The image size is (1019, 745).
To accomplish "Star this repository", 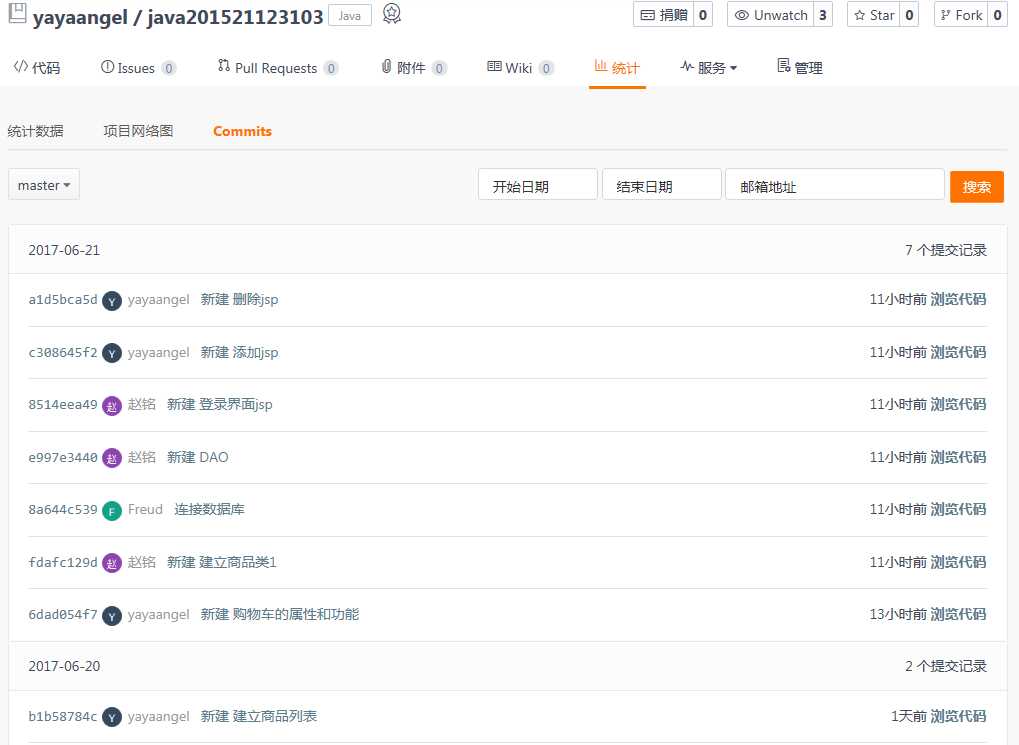I will (874, 15).
